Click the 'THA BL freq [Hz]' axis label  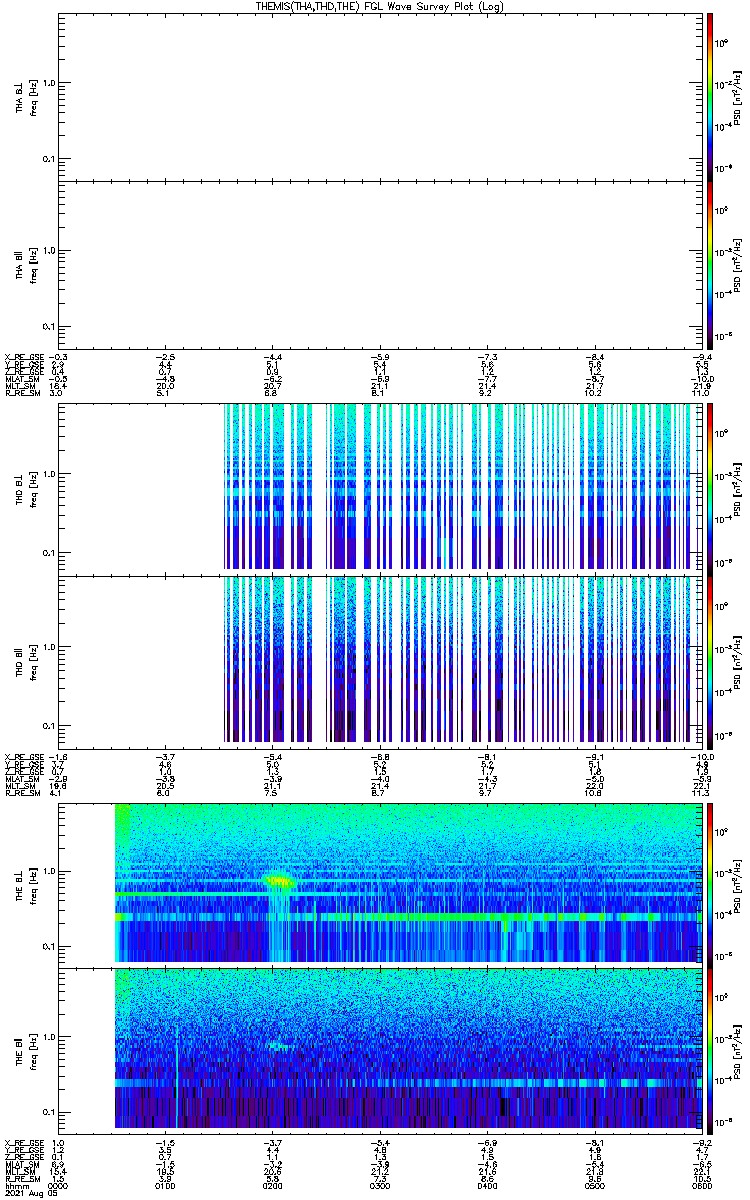coord(26,97)
